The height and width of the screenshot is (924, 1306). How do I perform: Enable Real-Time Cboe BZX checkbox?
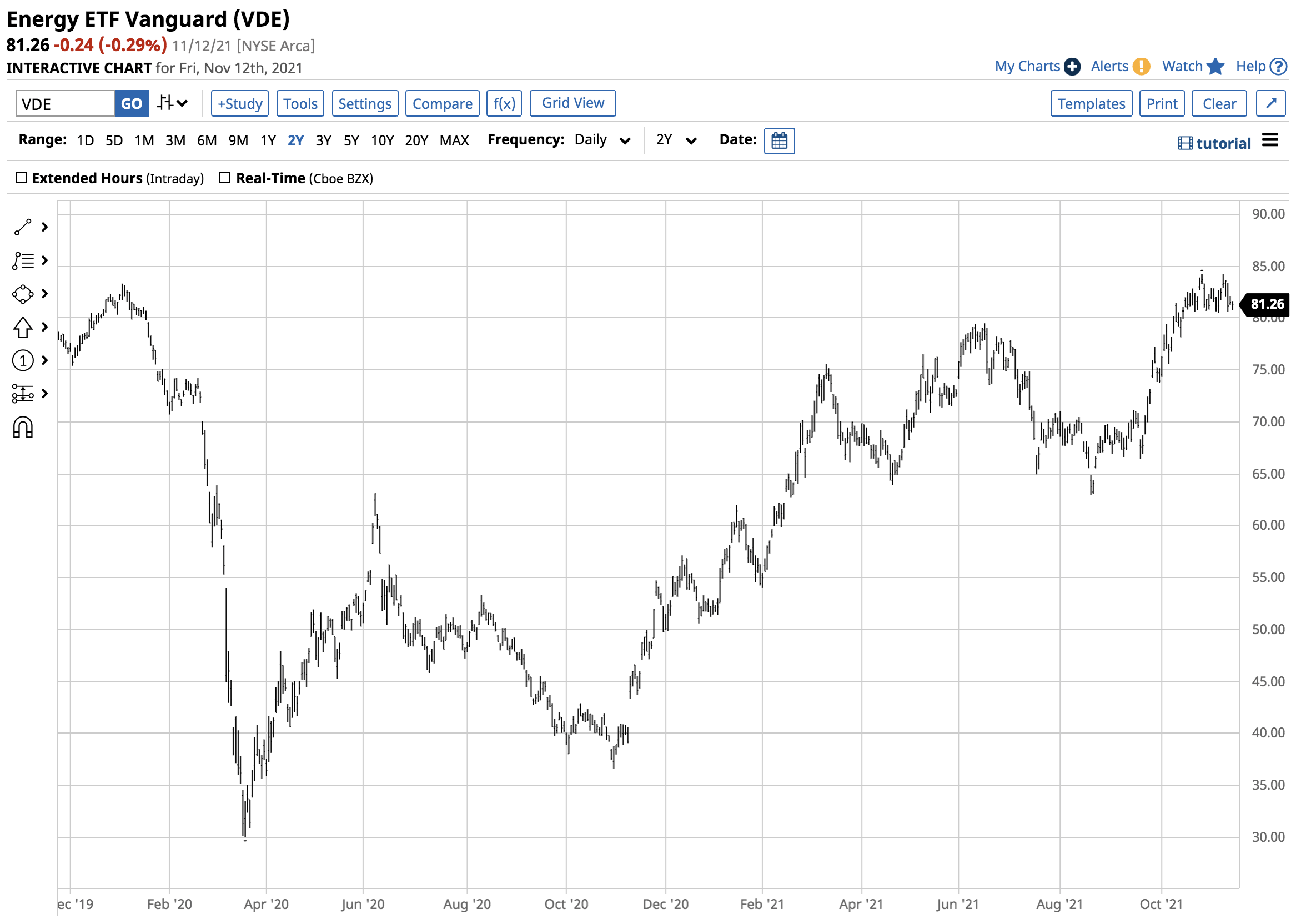coord(225,178)
